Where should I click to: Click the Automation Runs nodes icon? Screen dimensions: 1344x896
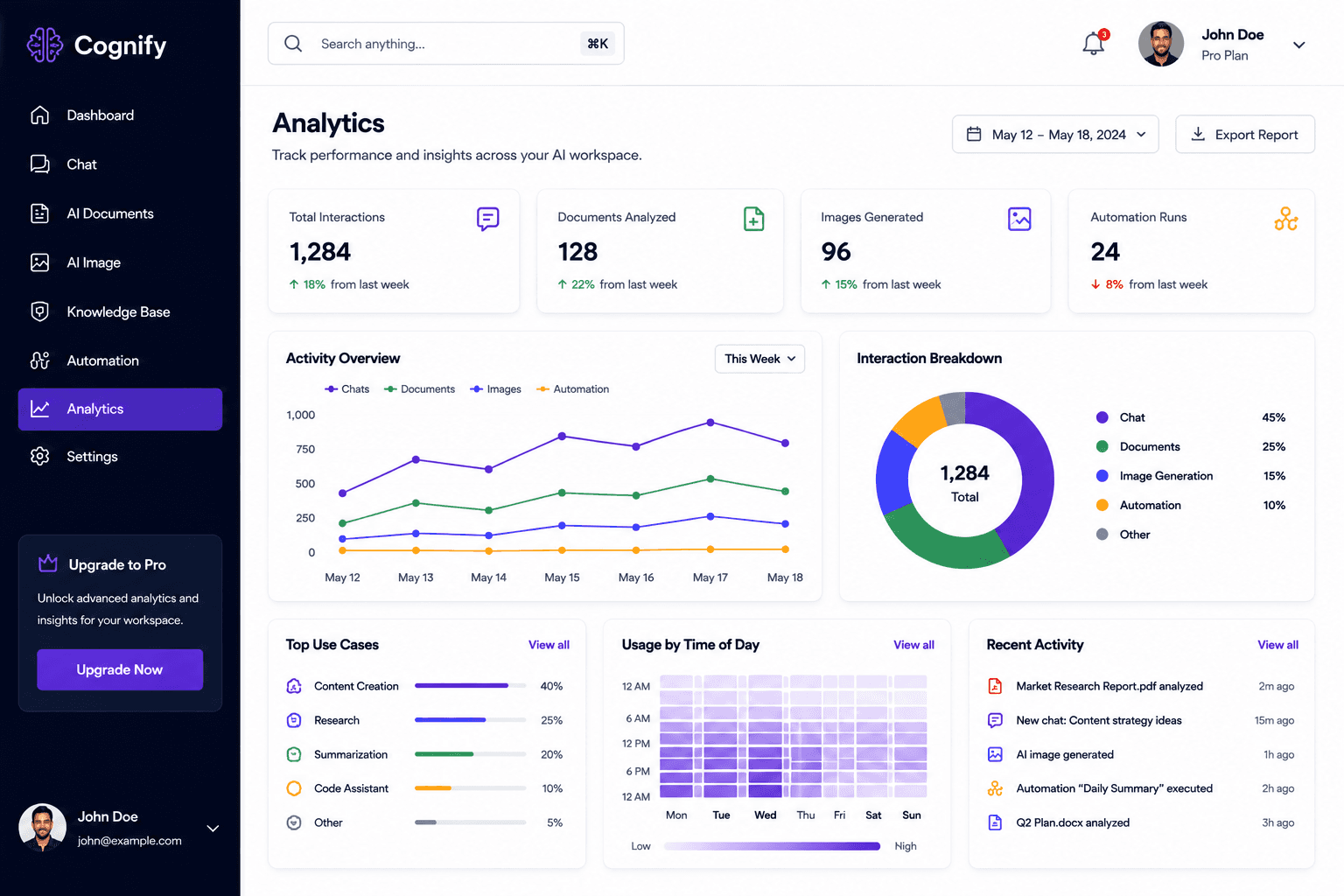1286,219
